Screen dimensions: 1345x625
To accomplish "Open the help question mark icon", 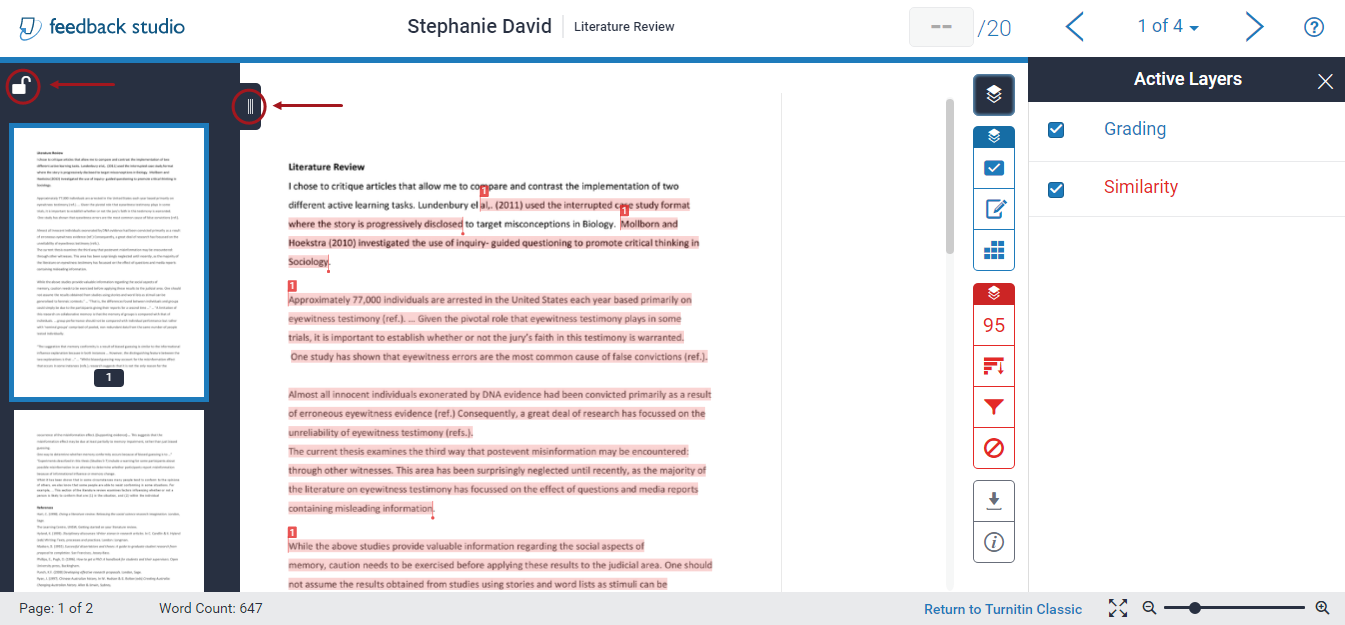I will 1314,27.
